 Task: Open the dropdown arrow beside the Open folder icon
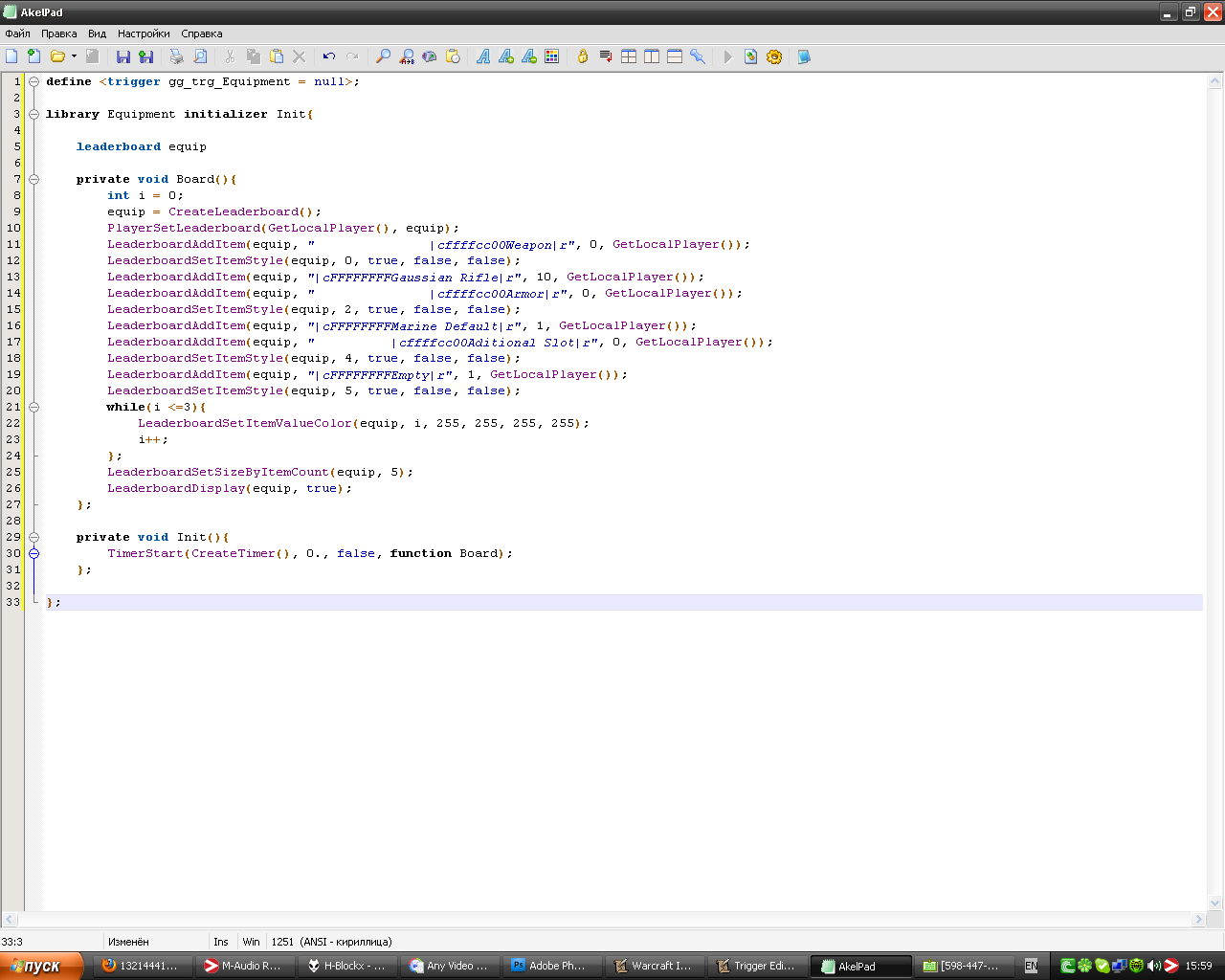(x=74, y=57)
